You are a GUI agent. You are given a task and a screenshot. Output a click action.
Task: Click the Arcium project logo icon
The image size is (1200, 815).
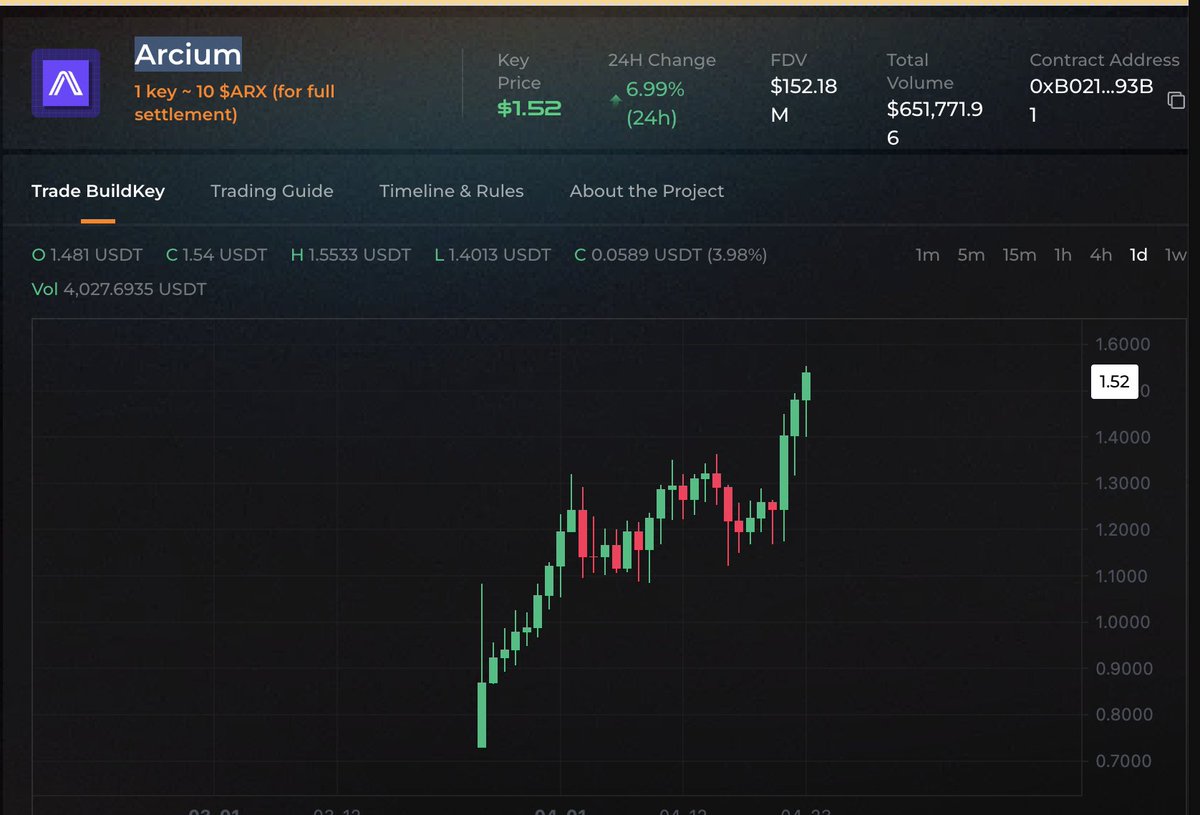pyautogui.click(x=65, y=83)
